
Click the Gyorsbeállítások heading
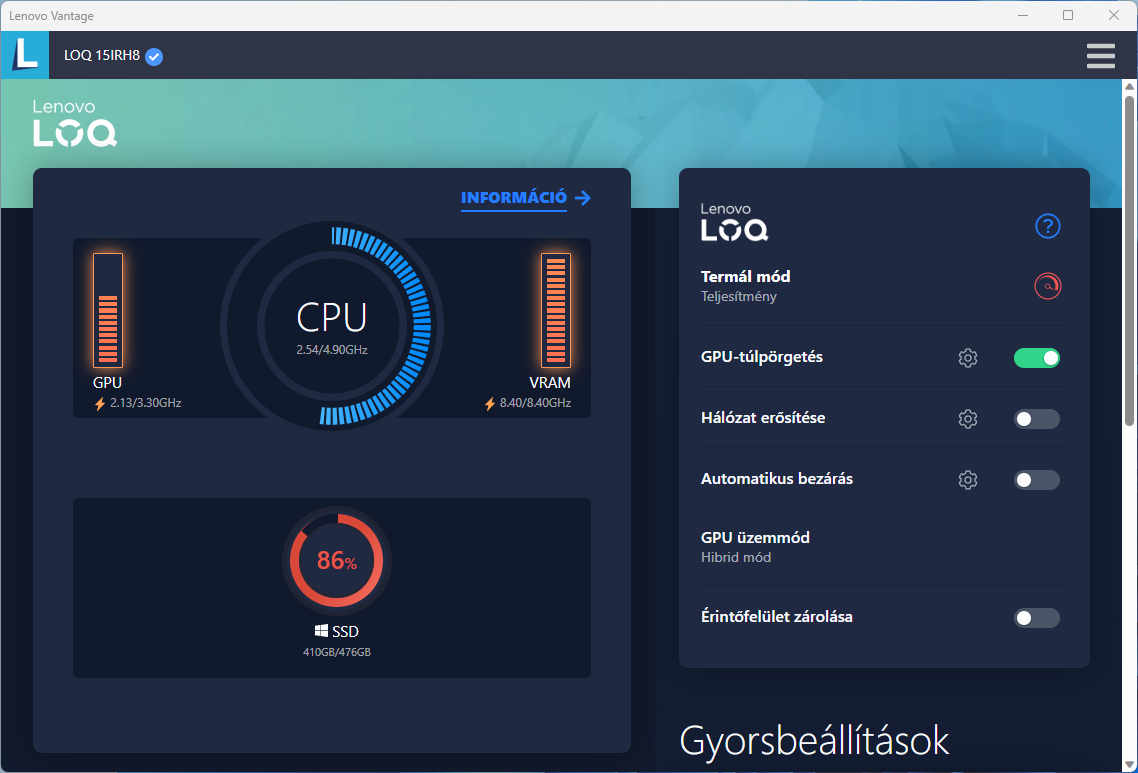click(x=814, y=741)
